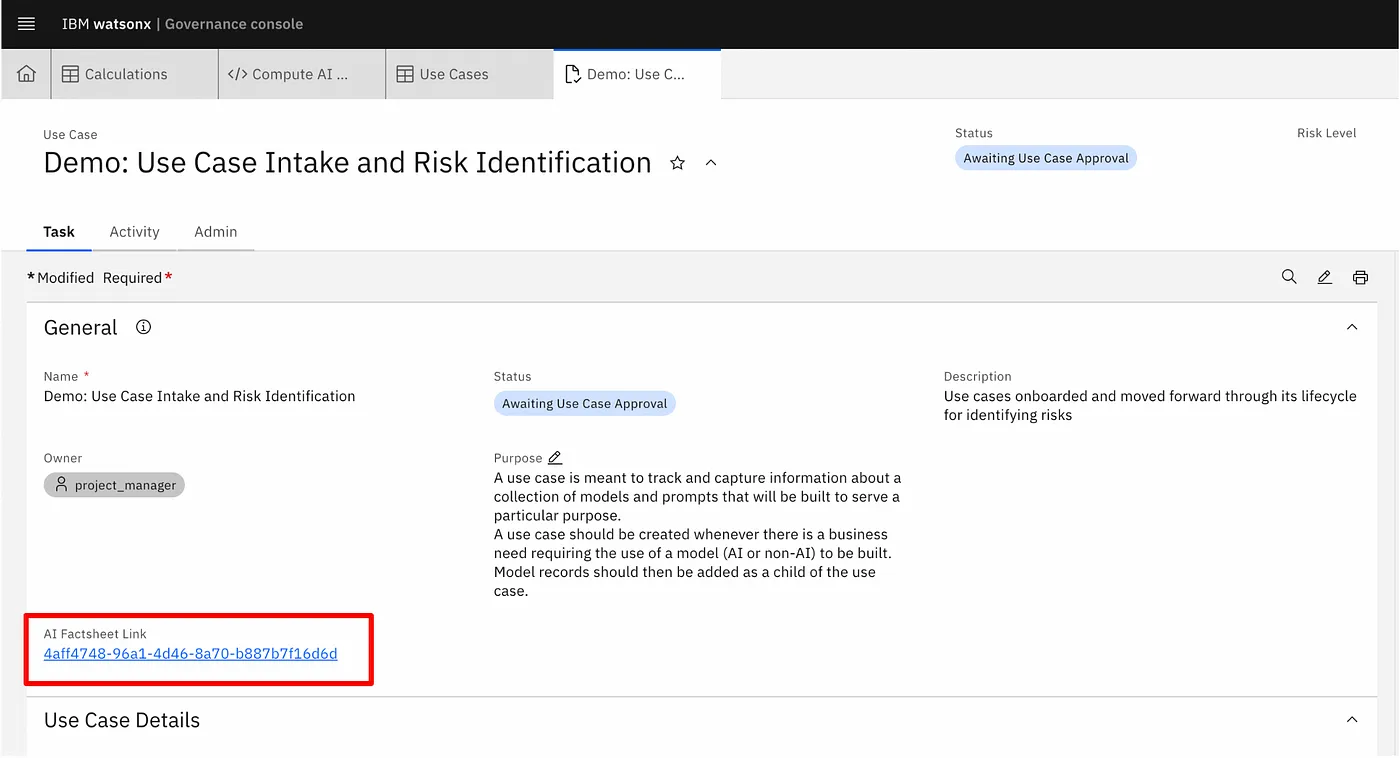Edit the Purpose field with the pencil icon
The image size is (1400, 758).
pyautogui.click(x=555, y=458)
